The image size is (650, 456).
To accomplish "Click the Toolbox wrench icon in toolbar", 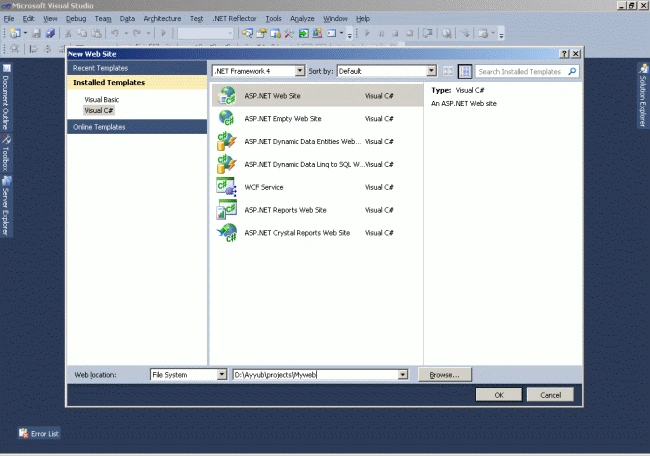I will (x=289, y=33).
